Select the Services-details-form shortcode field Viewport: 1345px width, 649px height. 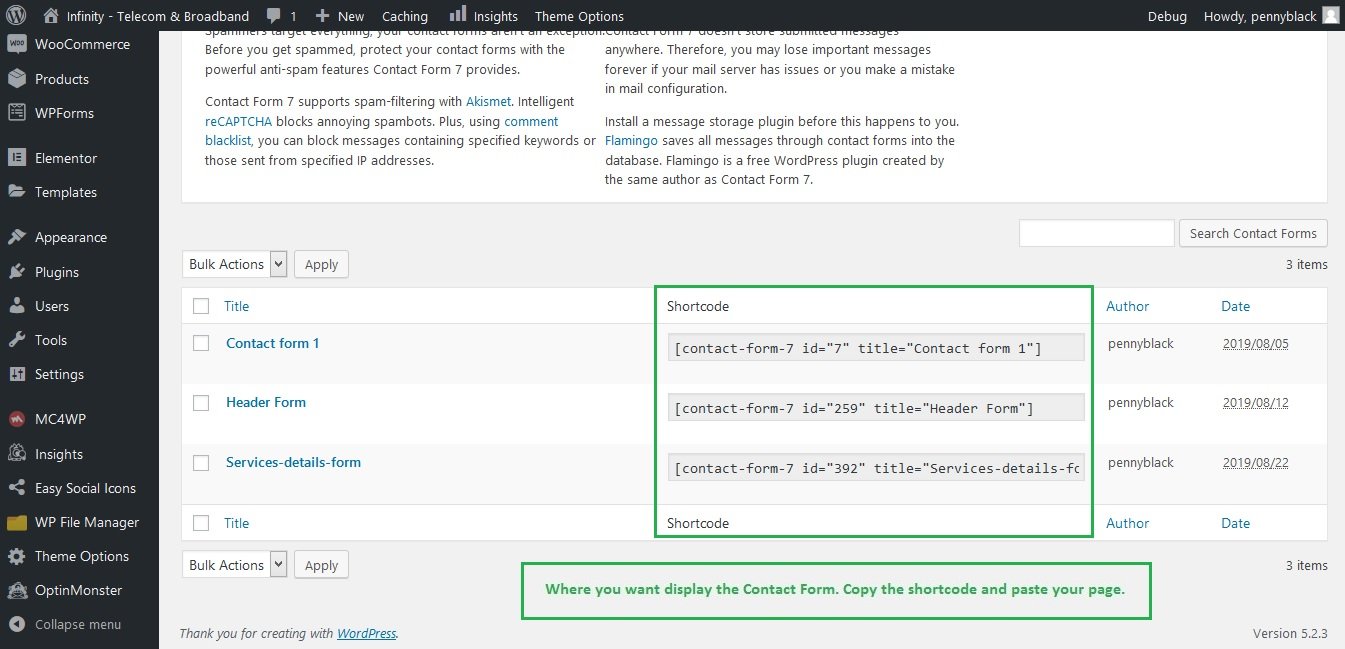(x=876, y=468)
